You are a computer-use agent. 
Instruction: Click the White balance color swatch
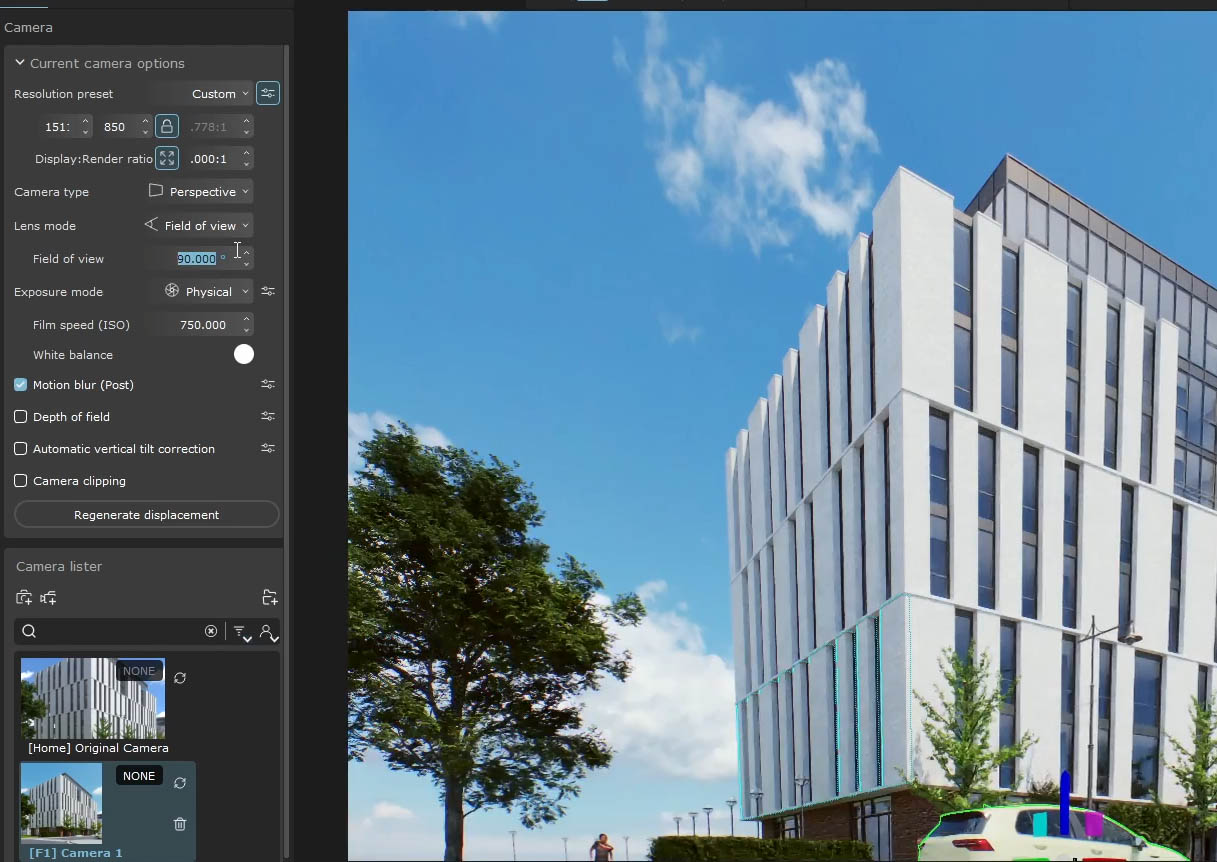click(244, 354)
